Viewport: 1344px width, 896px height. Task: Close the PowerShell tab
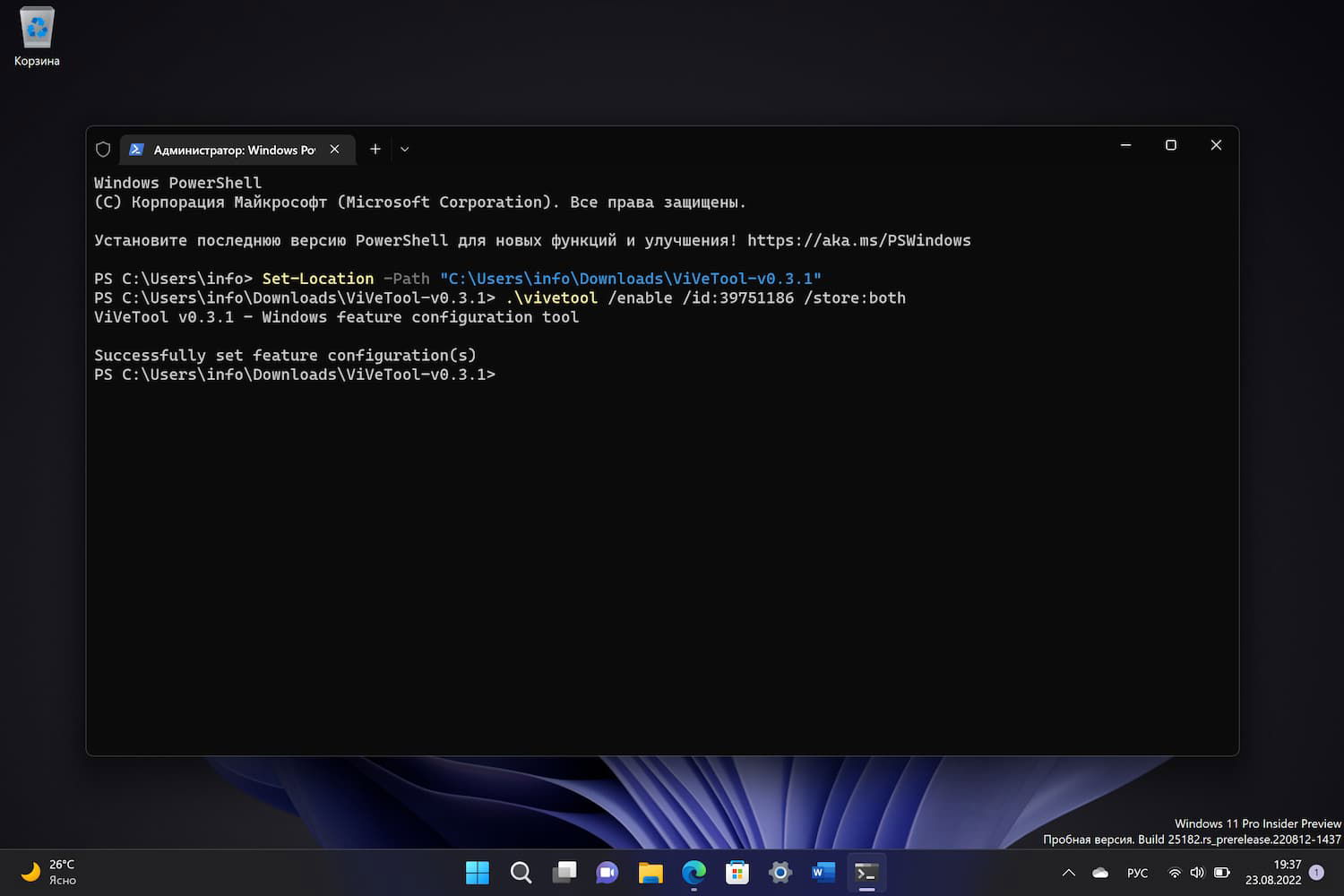tap(335, 150)
